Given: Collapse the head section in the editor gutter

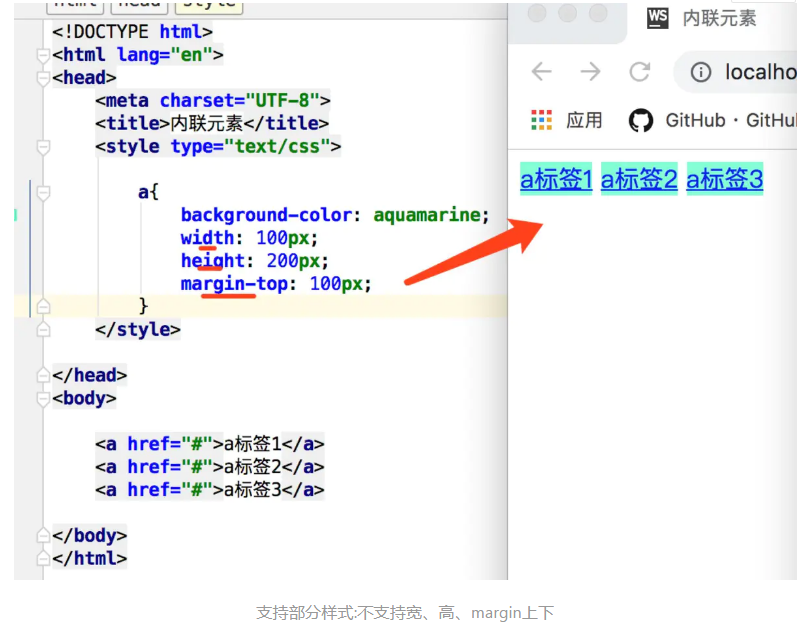Looking at the screenshot, I should click(42, 78).
